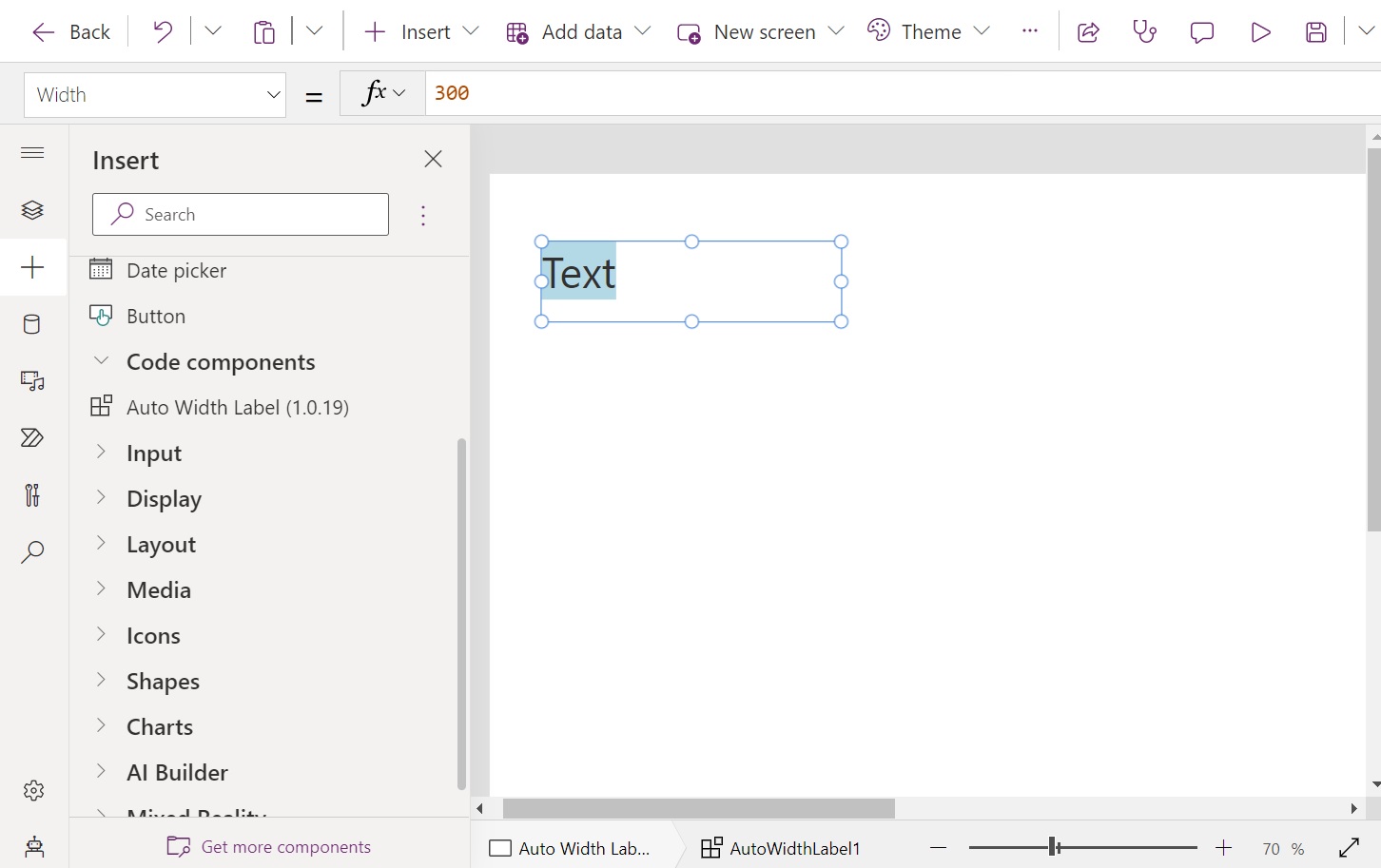Image resolution: width=1381 pixels, height=868 pixels.
Task: Select the AutoWidthLabel1 breadcrumb tab
Action: coord(794,848)
